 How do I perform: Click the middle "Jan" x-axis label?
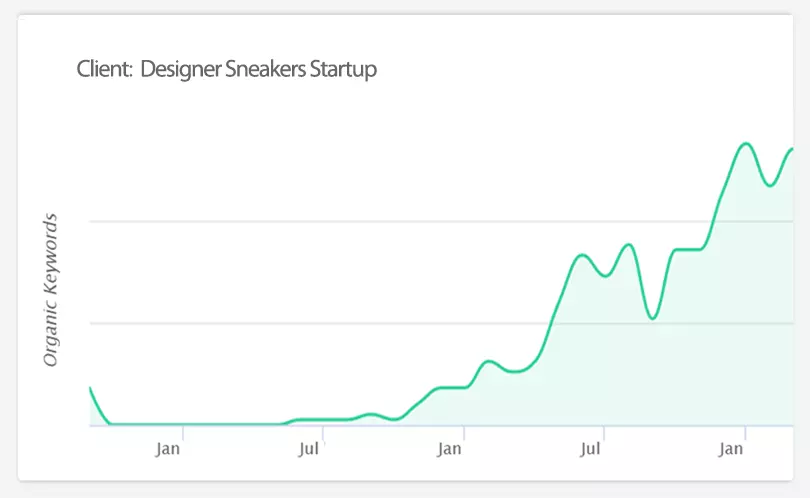[450, 449]
